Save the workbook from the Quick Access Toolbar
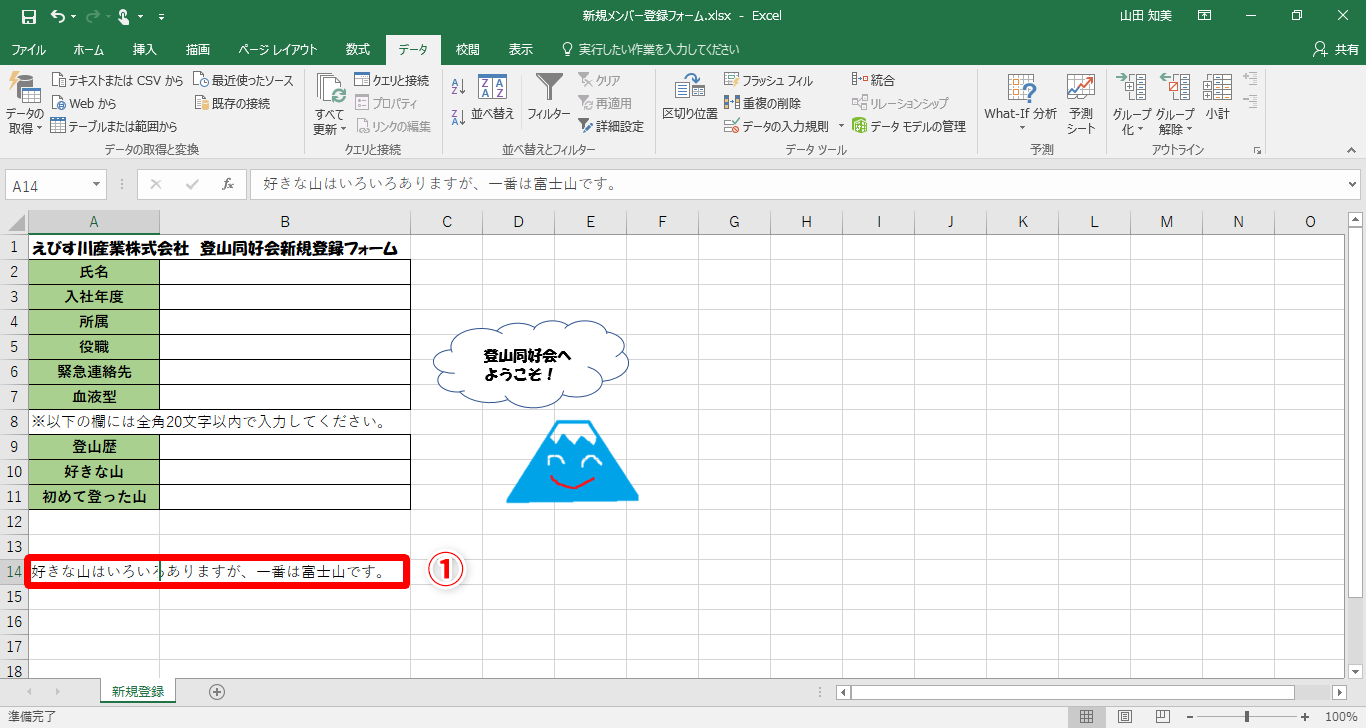 [28, 16]
